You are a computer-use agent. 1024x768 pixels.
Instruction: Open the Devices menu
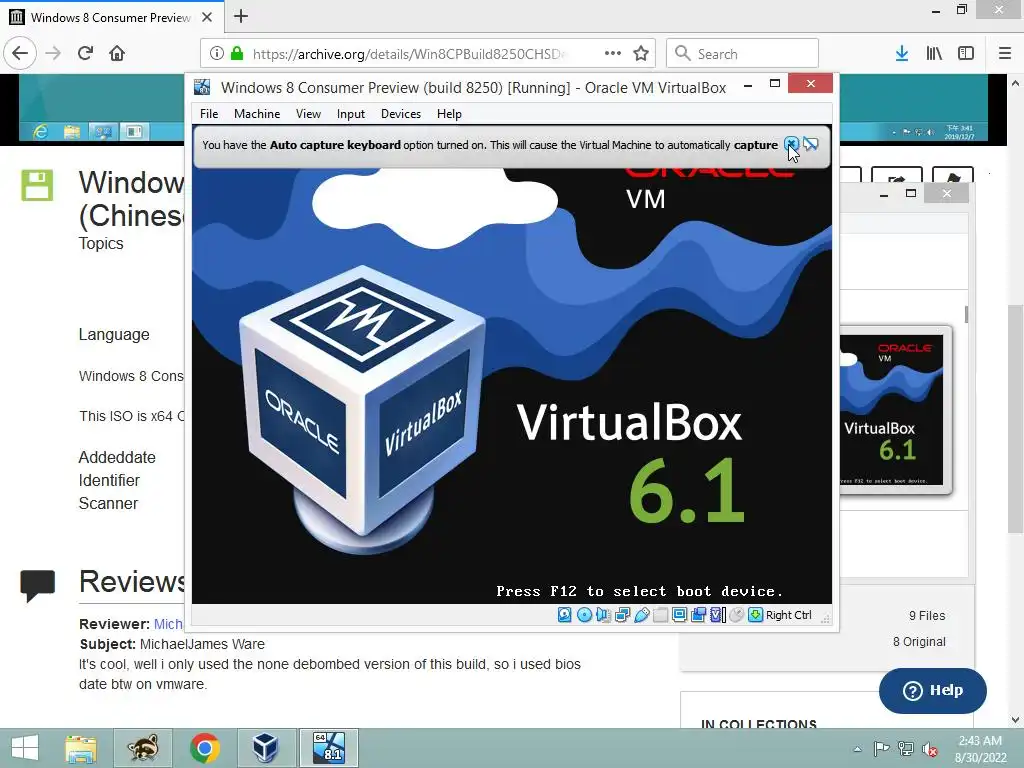[x=400, y=114]
